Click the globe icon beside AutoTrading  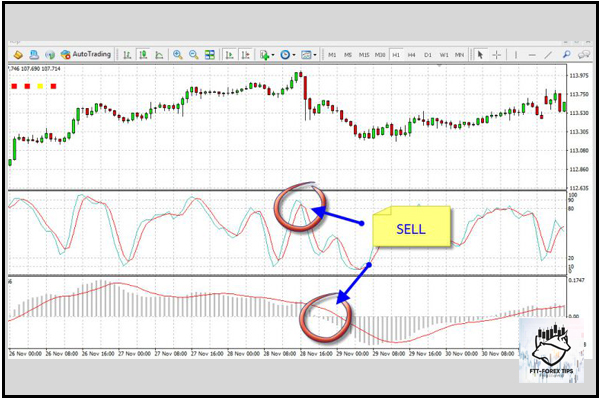(x=50, y=55)
